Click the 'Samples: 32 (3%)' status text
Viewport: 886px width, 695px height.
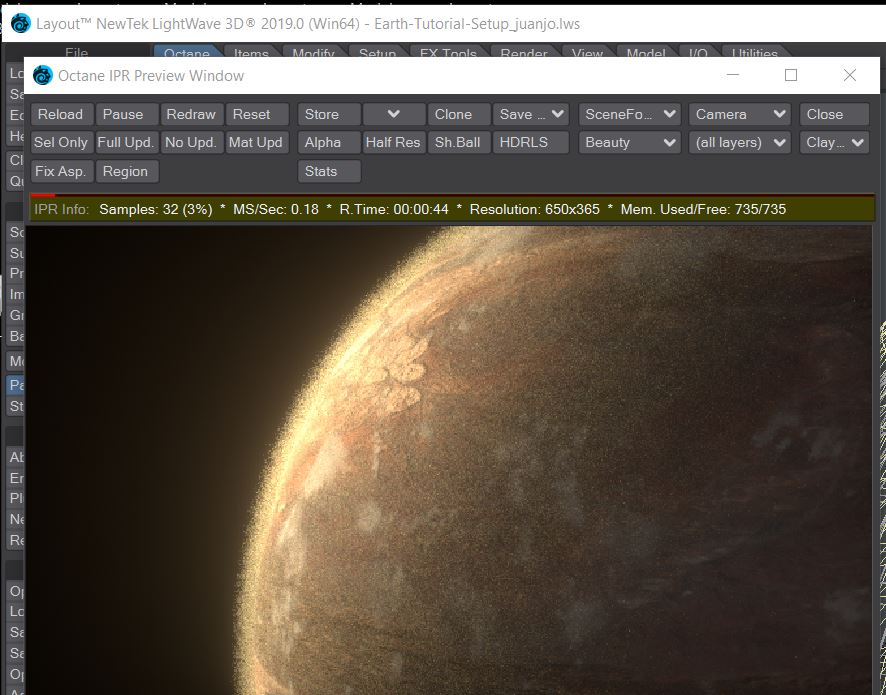tap(156, 209)
